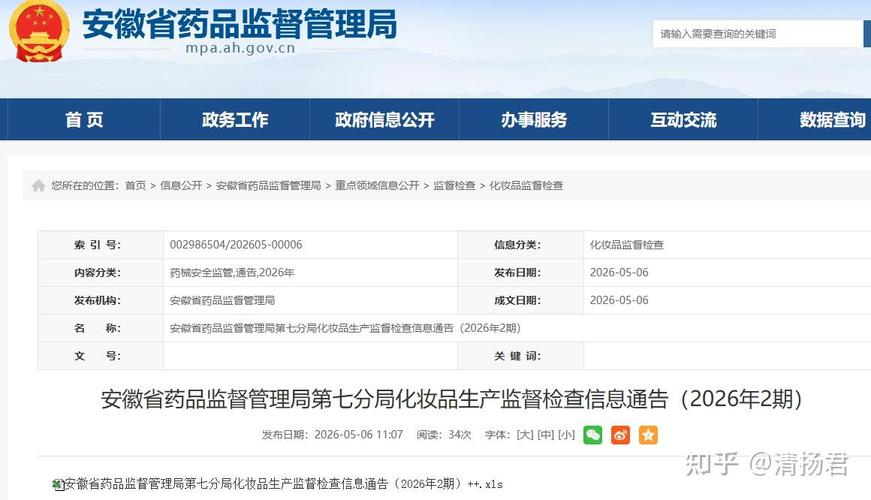Share the notice via WeChat icon
This screenshot has height=500, width=871.
point(593,434)
